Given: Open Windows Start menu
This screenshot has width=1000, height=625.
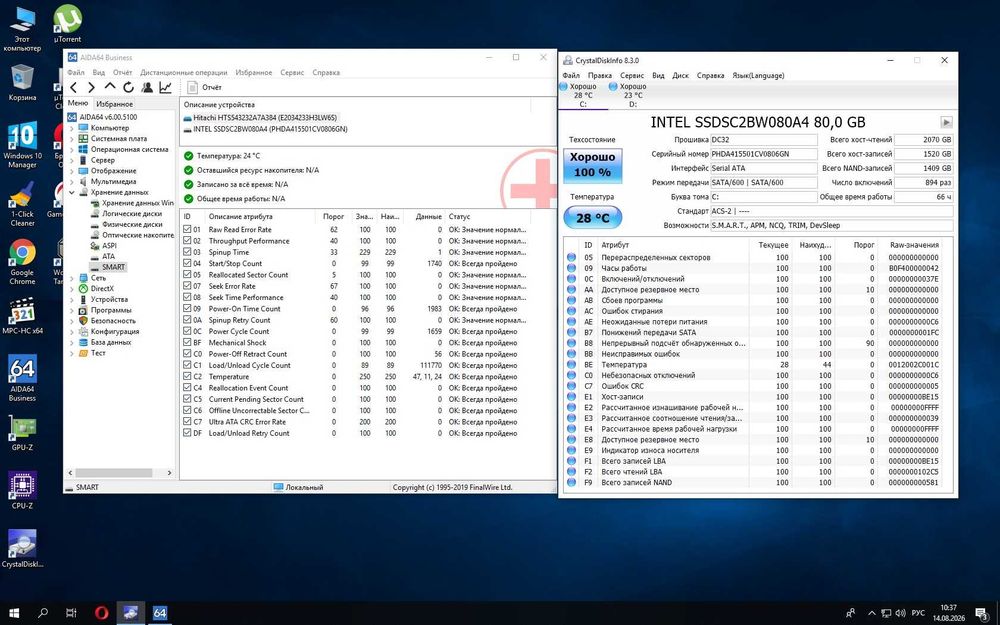Looking at the screenshot, I should [x=14, y=613].
